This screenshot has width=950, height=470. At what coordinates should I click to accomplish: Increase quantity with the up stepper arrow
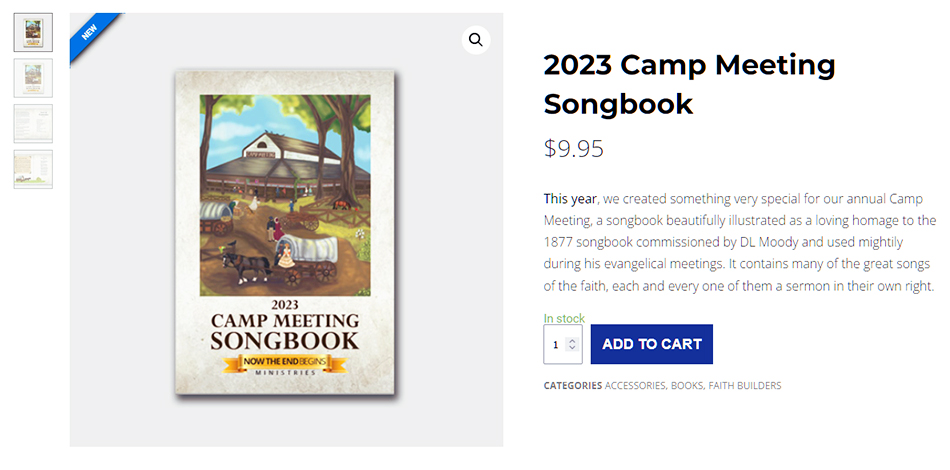[572, 340]
